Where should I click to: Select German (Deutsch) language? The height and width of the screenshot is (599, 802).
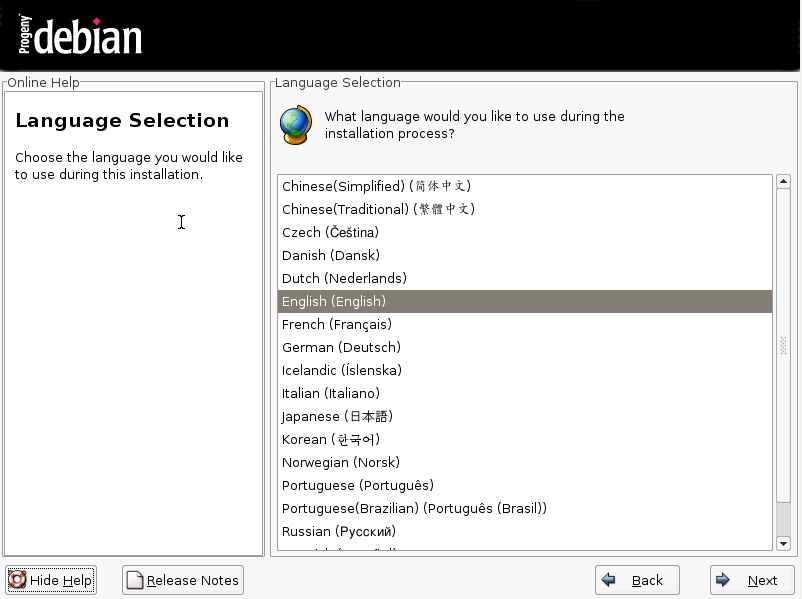[x=341, y=347]
